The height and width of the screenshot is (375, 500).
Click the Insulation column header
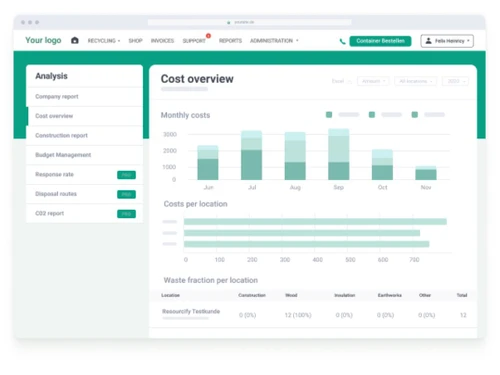pos(345,295)
